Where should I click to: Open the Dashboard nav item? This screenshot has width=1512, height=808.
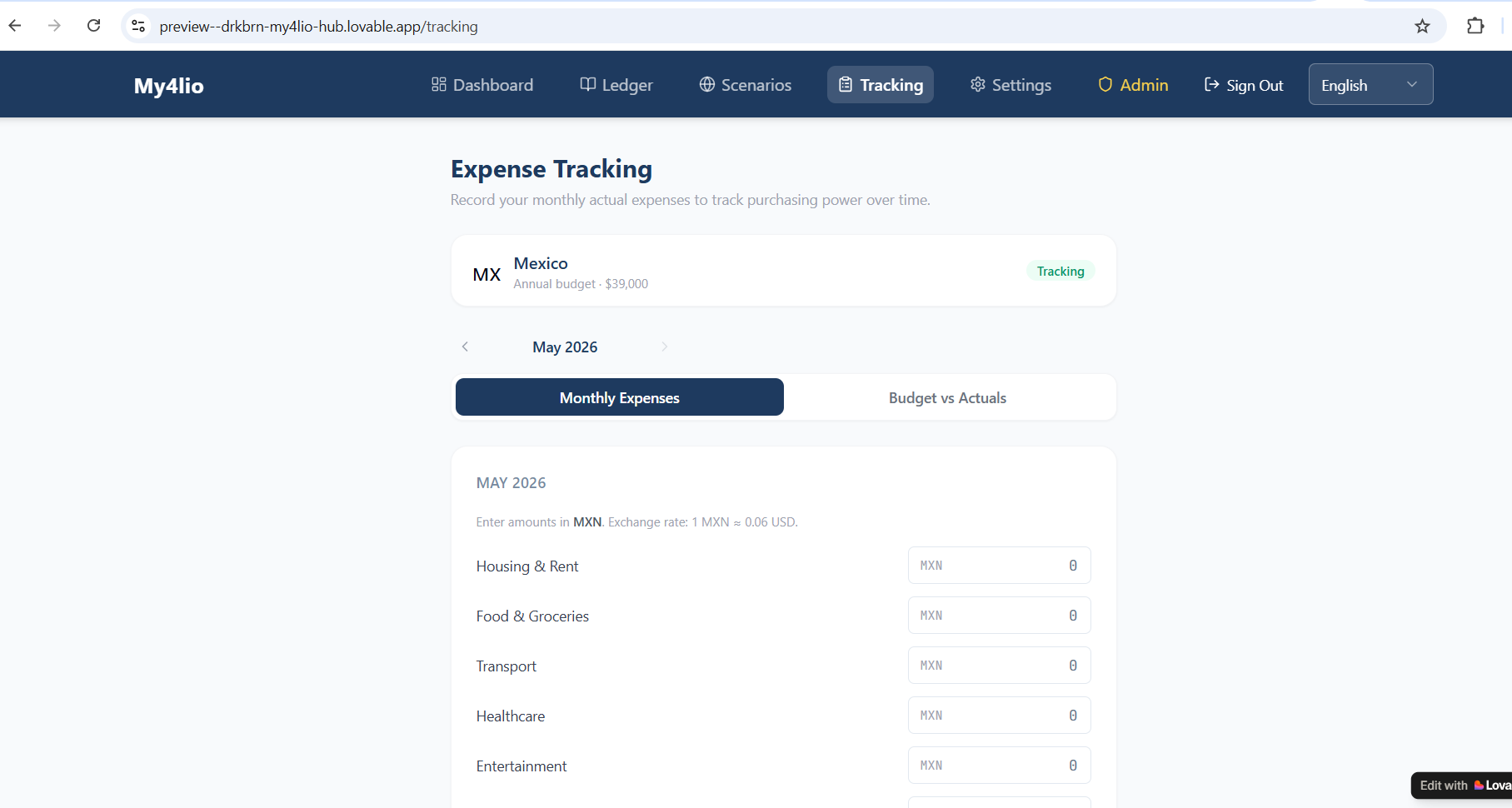point(482,85)
